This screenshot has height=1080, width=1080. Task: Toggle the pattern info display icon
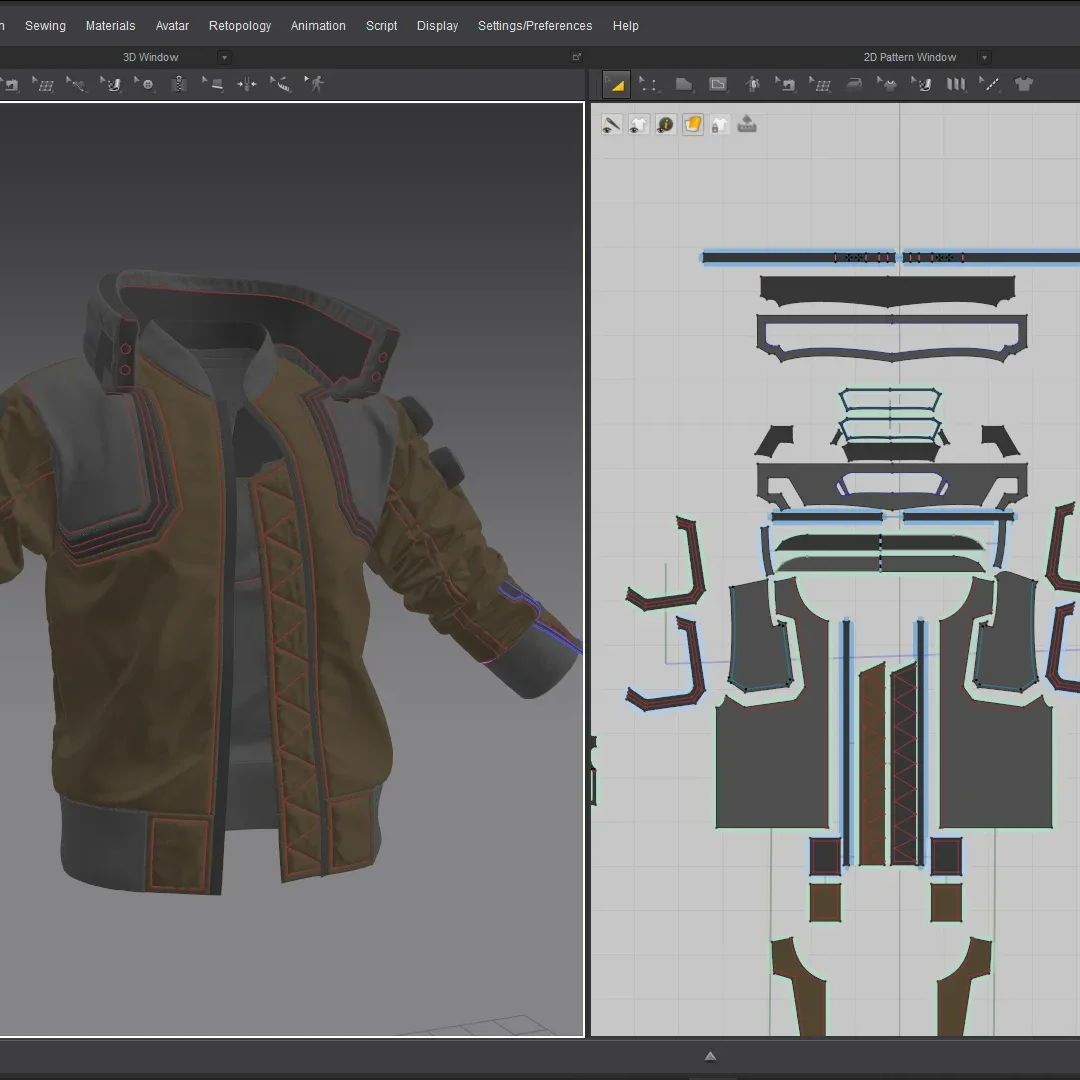665,125
